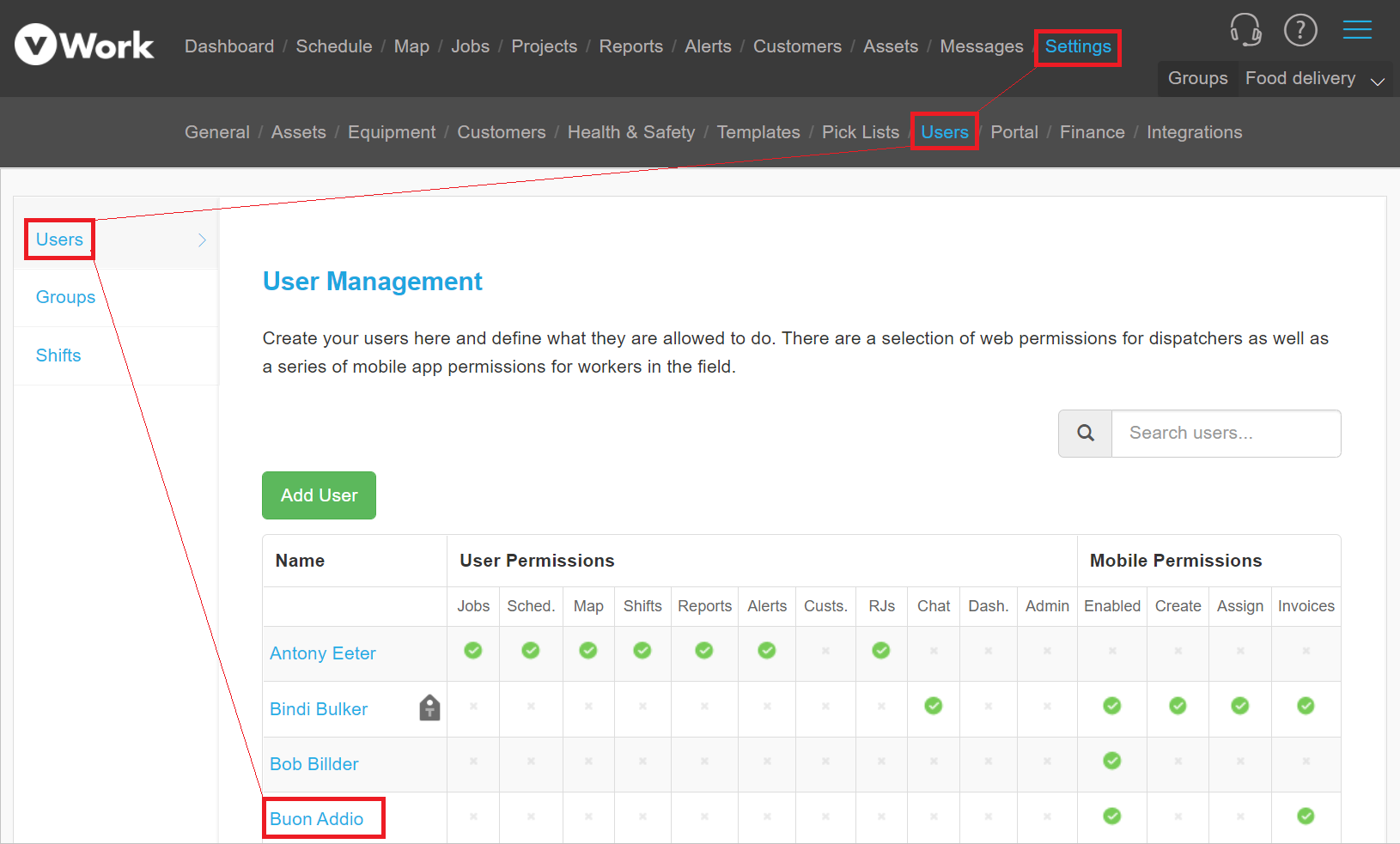Navigate to the Templates settings tab

(758, 132)
